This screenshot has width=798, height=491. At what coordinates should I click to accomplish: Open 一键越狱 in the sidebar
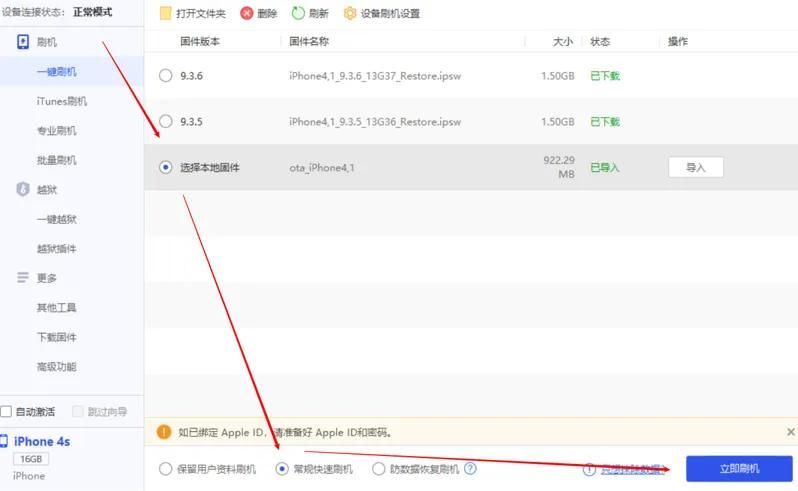click(56, 219)
